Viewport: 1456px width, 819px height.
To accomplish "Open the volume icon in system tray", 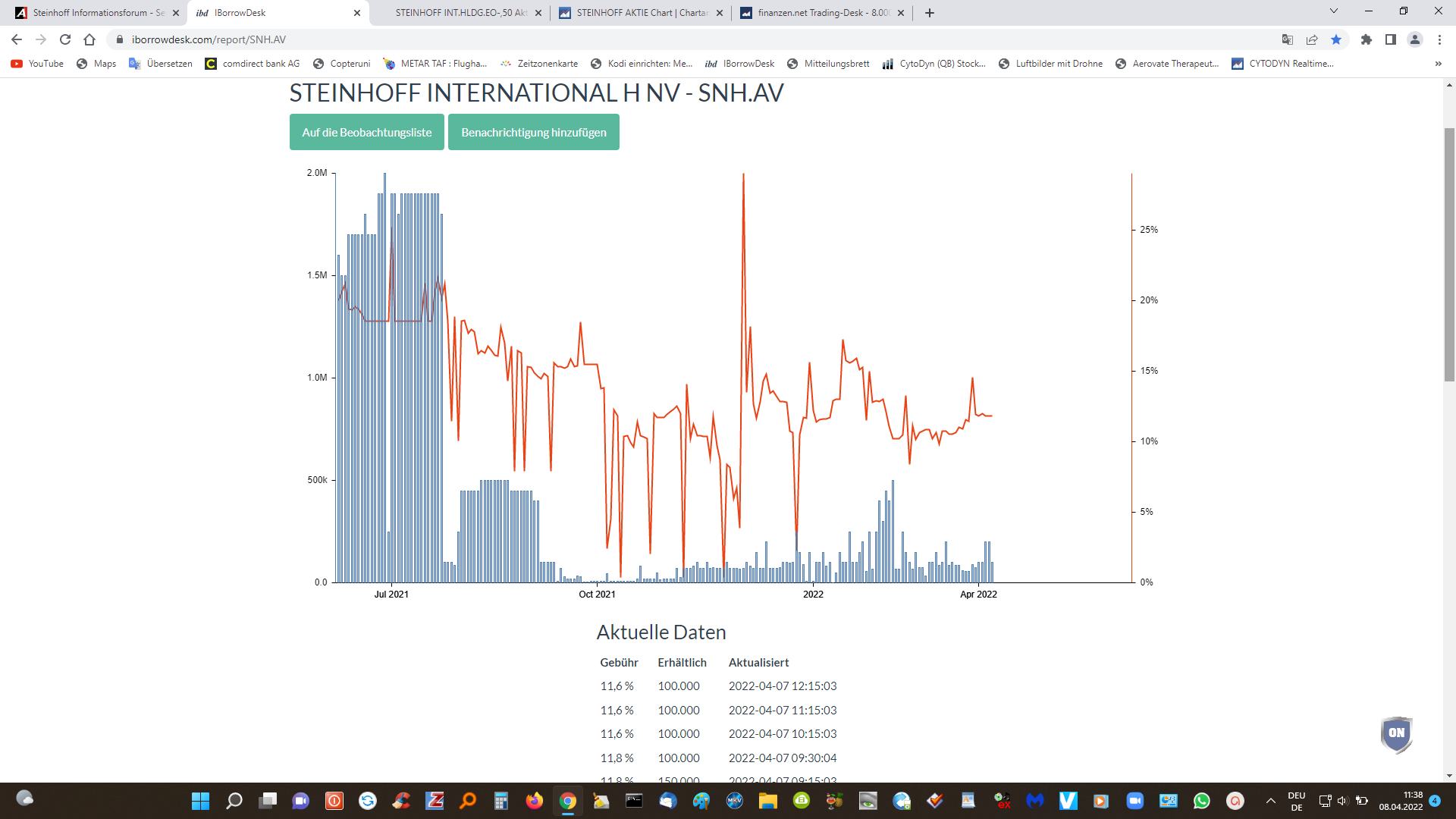I will [x=1342, y=801].
